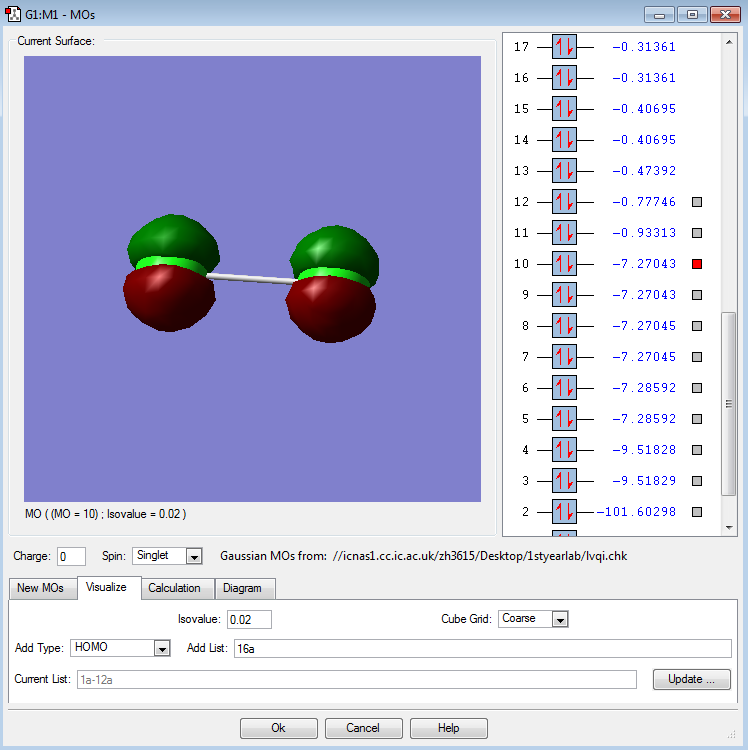748x750 pixels.
Task: Click energy value -101.60298 of orbital 2
Action: pos(636,512)
